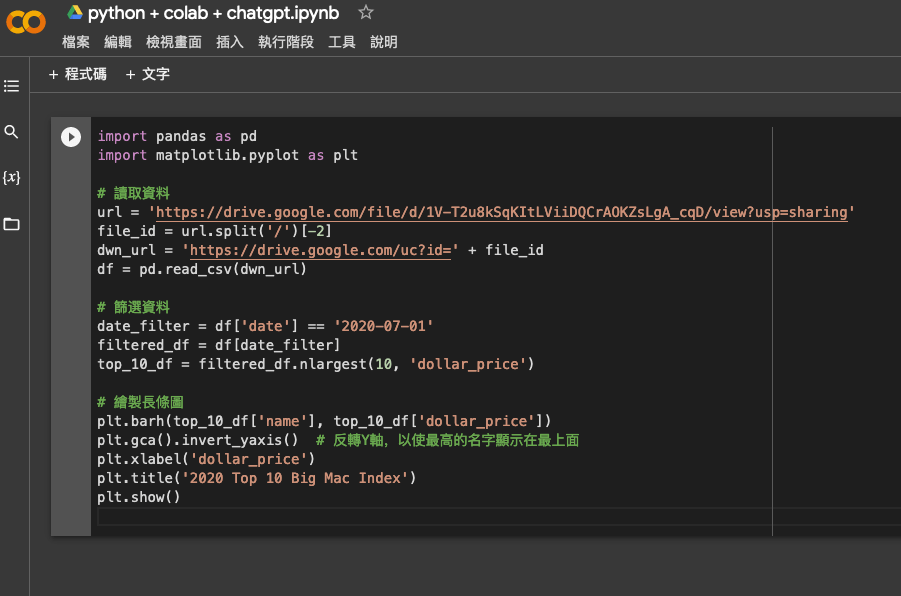
Task: Click the line 'import pandas as pd'
Action: tap(177, 136)
